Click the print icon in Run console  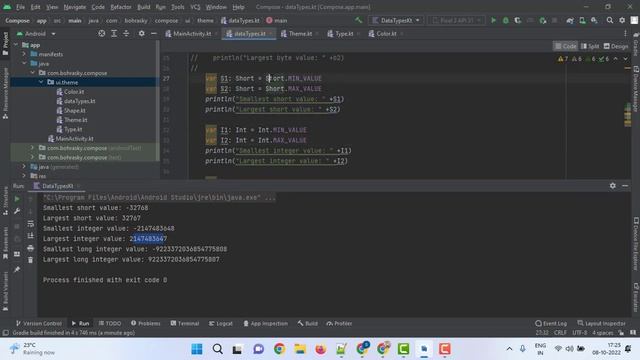pos(31,248)
